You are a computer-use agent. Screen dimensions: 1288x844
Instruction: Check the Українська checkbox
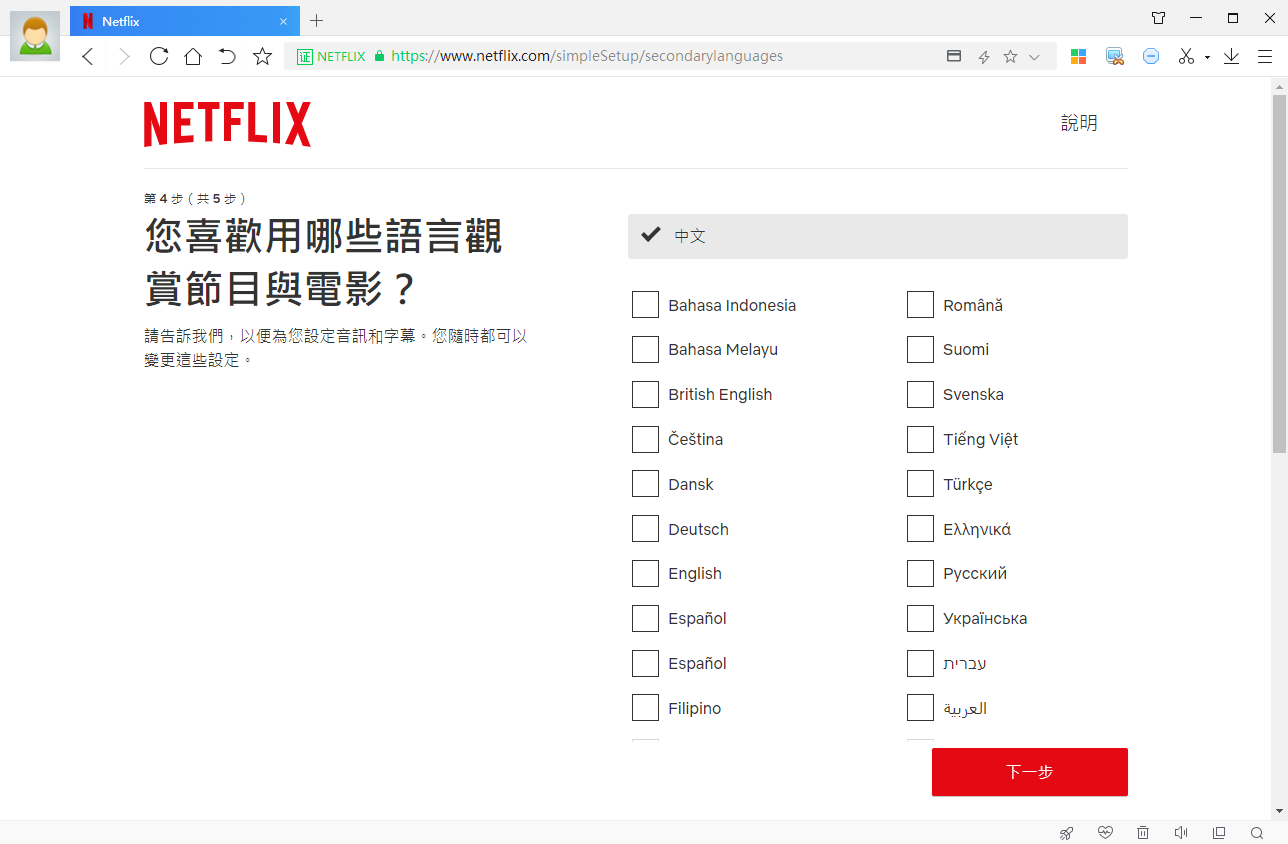(920, 618)
